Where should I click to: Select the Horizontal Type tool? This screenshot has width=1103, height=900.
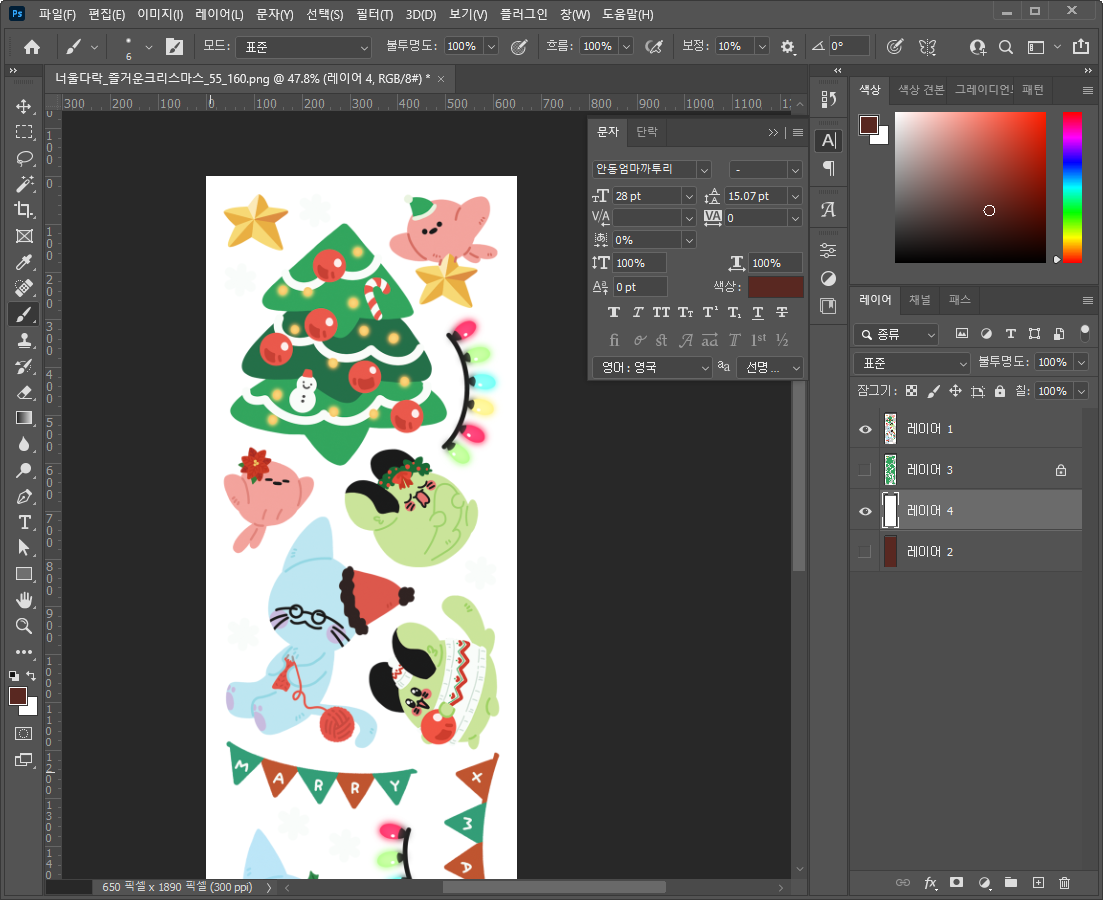point(24,522)
